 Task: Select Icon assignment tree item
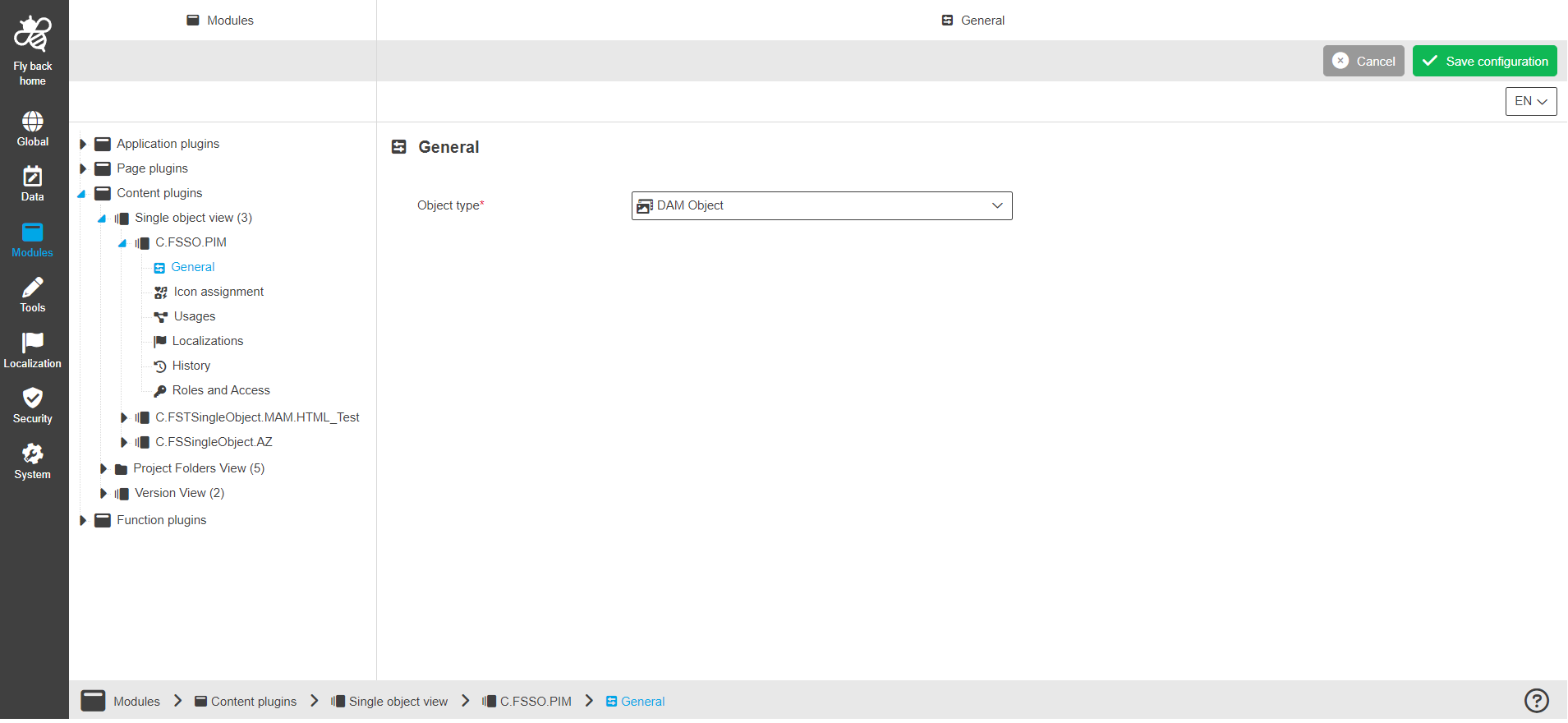[x=218, y=292]
